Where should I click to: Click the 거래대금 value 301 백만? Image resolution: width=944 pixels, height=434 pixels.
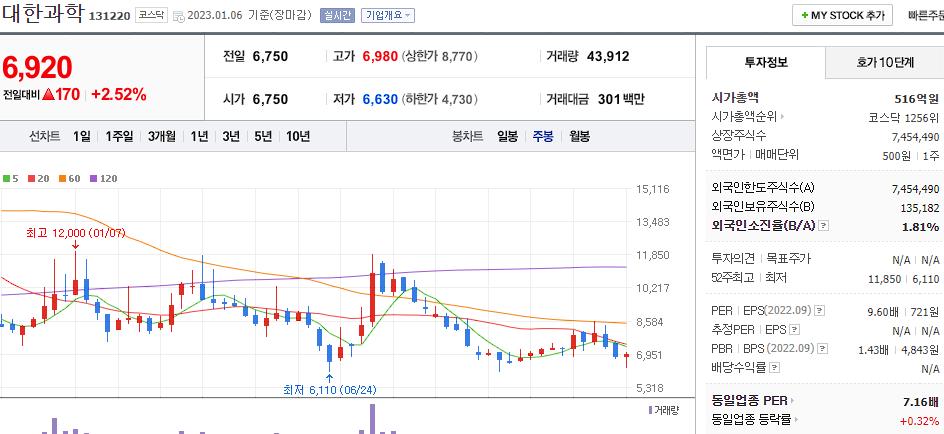pos(621,99)
